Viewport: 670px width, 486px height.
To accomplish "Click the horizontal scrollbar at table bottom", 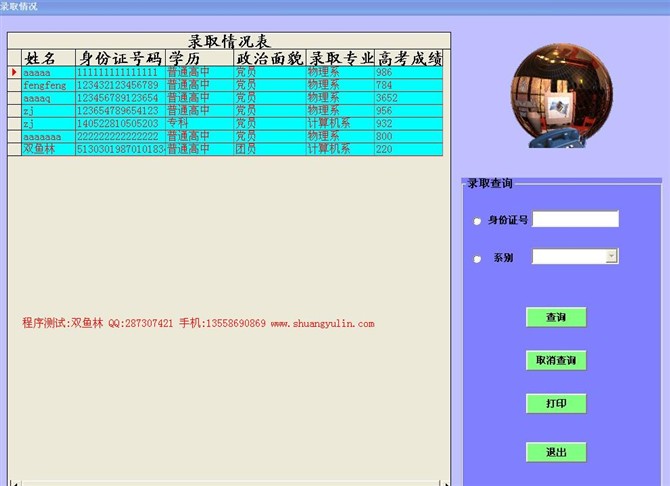I will [225, 482].
